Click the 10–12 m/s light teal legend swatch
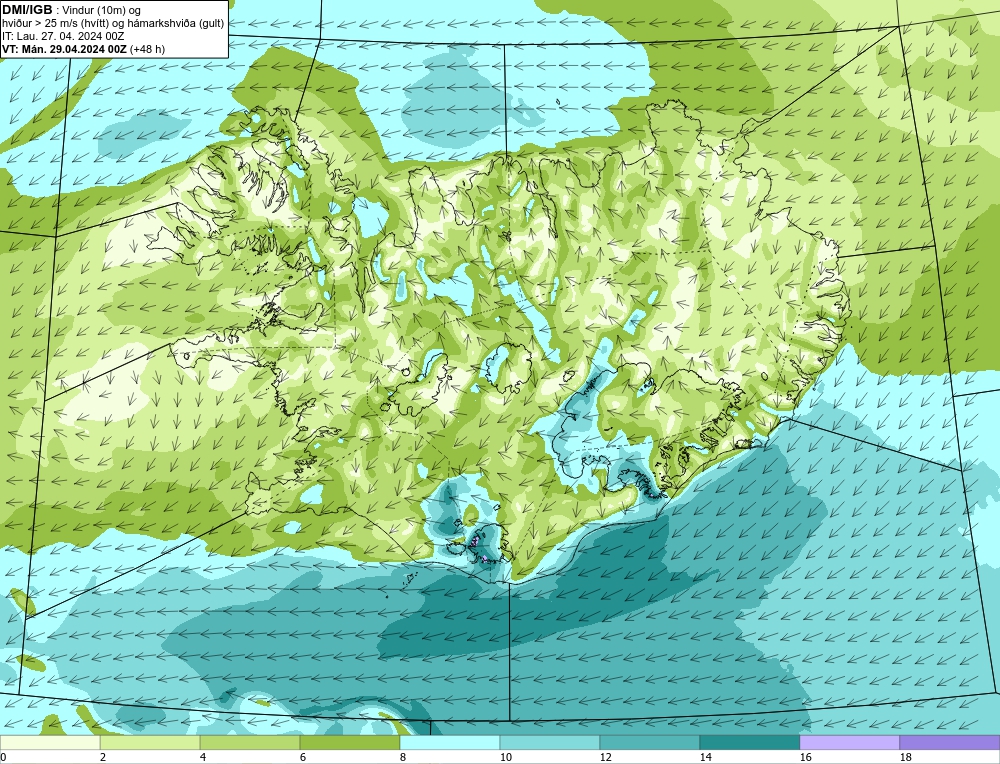 point(550,743)
